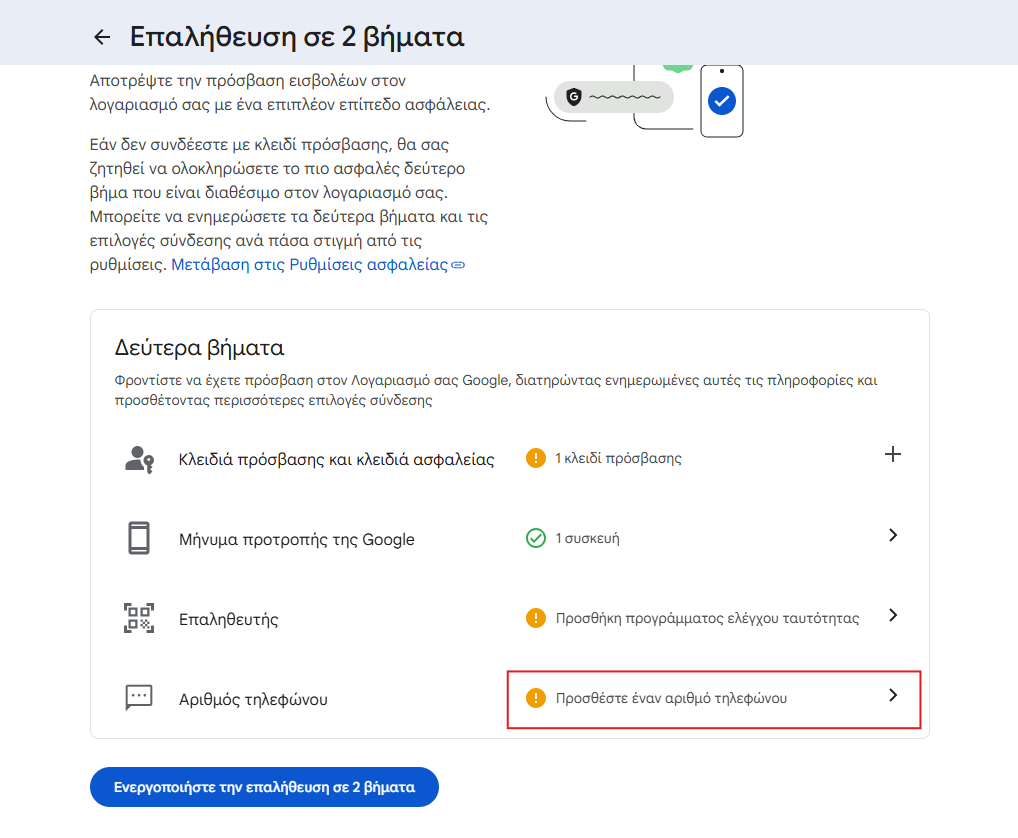
Task: Click the phone icon for Google prompt
Action: (139, 539)
